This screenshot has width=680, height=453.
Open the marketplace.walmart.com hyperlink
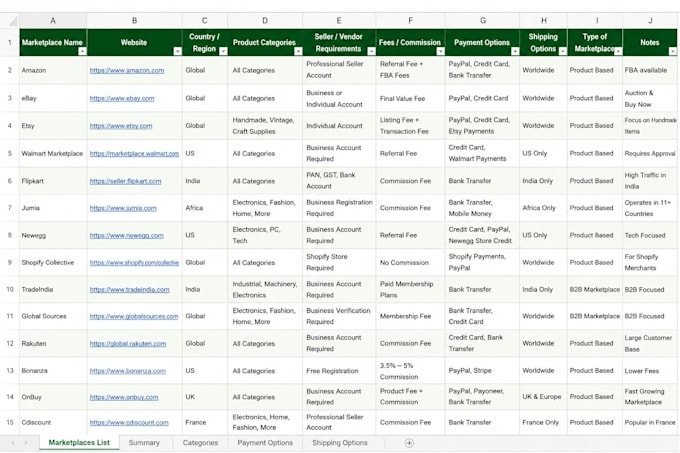coord(134,153)
